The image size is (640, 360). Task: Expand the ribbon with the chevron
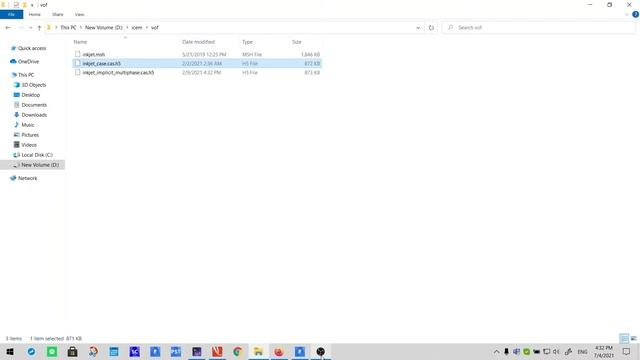point(627,14)
